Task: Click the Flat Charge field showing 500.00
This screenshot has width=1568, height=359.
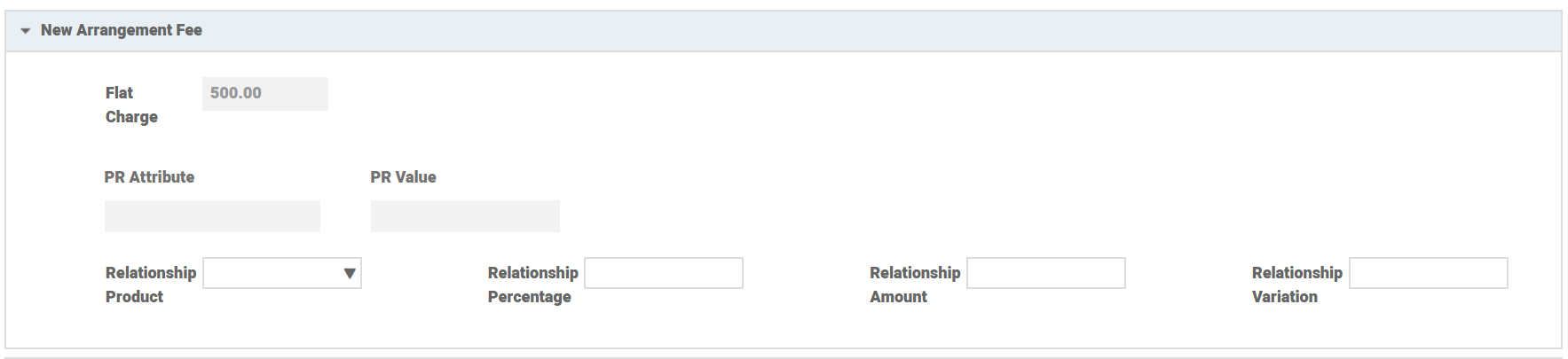Action: (264, 94)
